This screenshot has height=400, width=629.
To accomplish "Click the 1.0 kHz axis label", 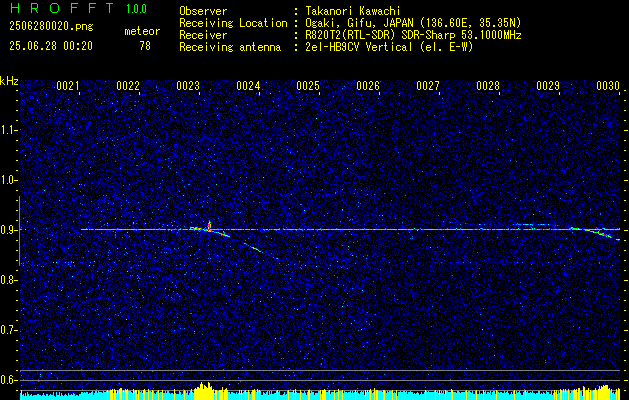I will 7,180.
